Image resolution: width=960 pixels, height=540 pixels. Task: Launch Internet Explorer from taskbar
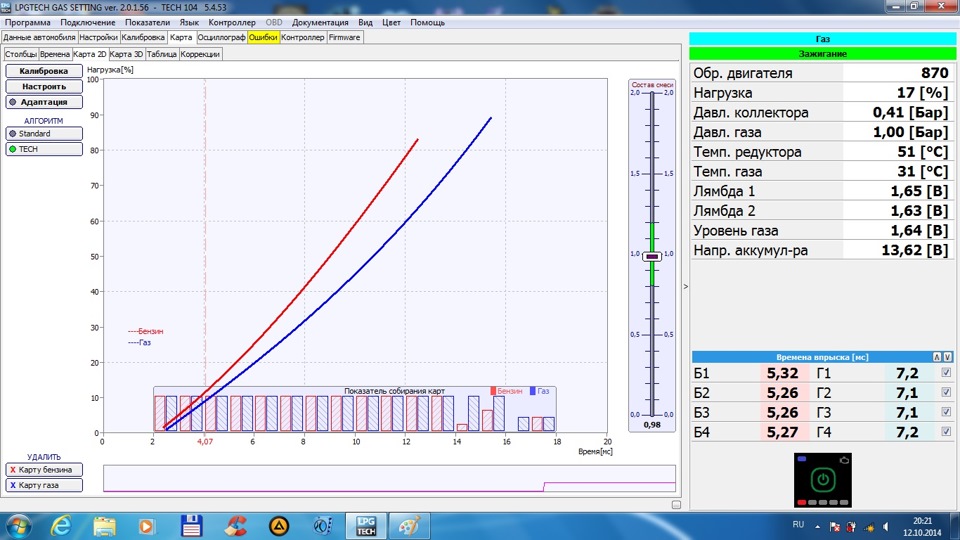click(x=61, y=526)
